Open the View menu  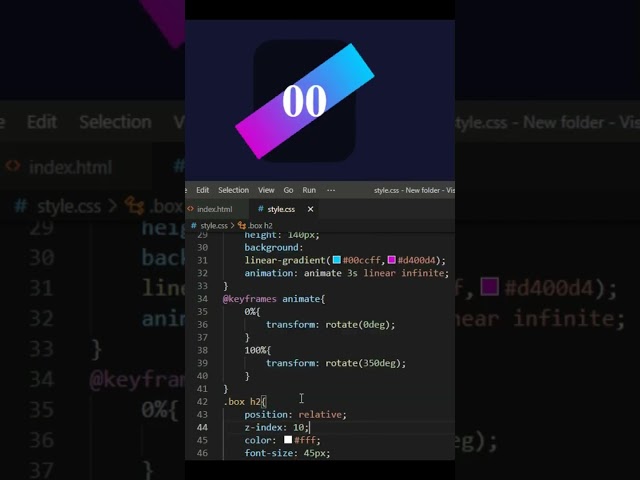[266, 190]
